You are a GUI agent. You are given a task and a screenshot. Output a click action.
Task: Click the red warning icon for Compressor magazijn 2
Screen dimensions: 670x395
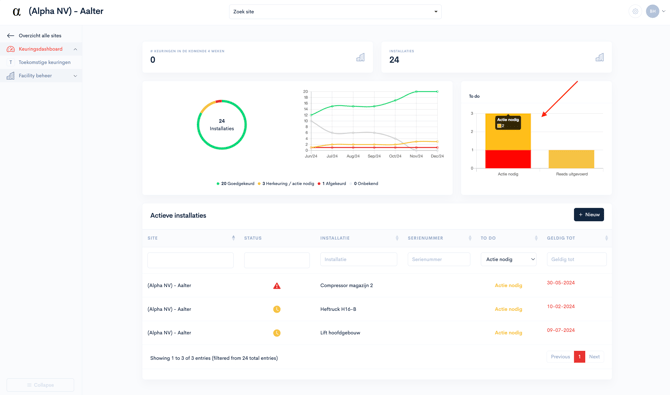[277, 286]
